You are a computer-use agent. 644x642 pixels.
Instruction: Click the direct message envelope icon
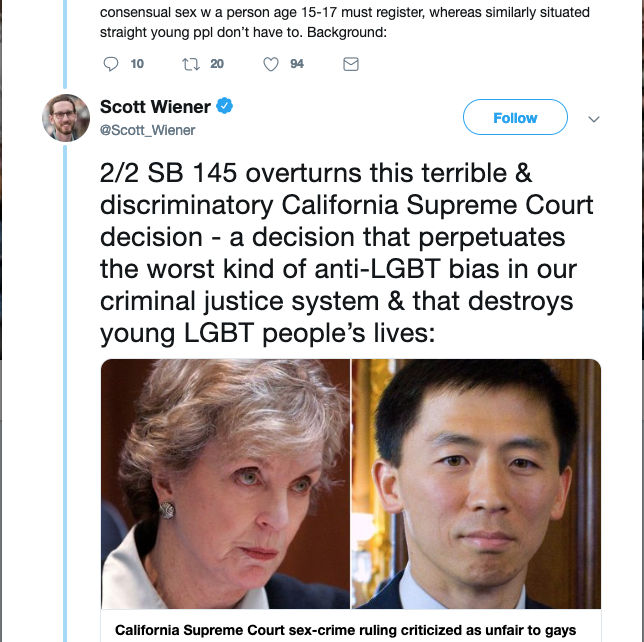tap(351, 64)
